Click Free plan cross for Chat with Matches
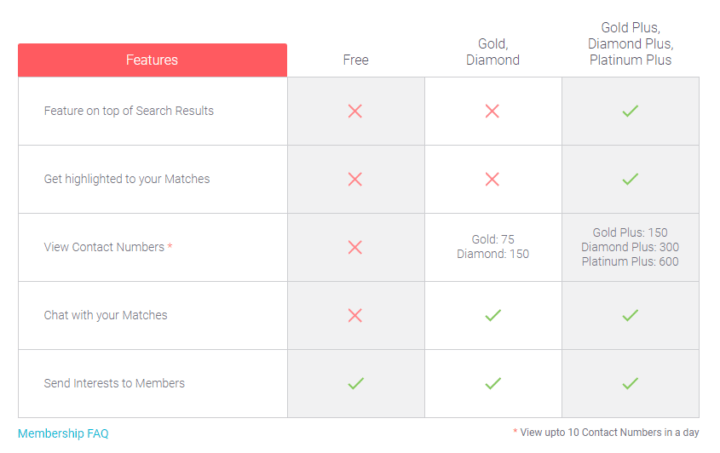 [355, 315]
